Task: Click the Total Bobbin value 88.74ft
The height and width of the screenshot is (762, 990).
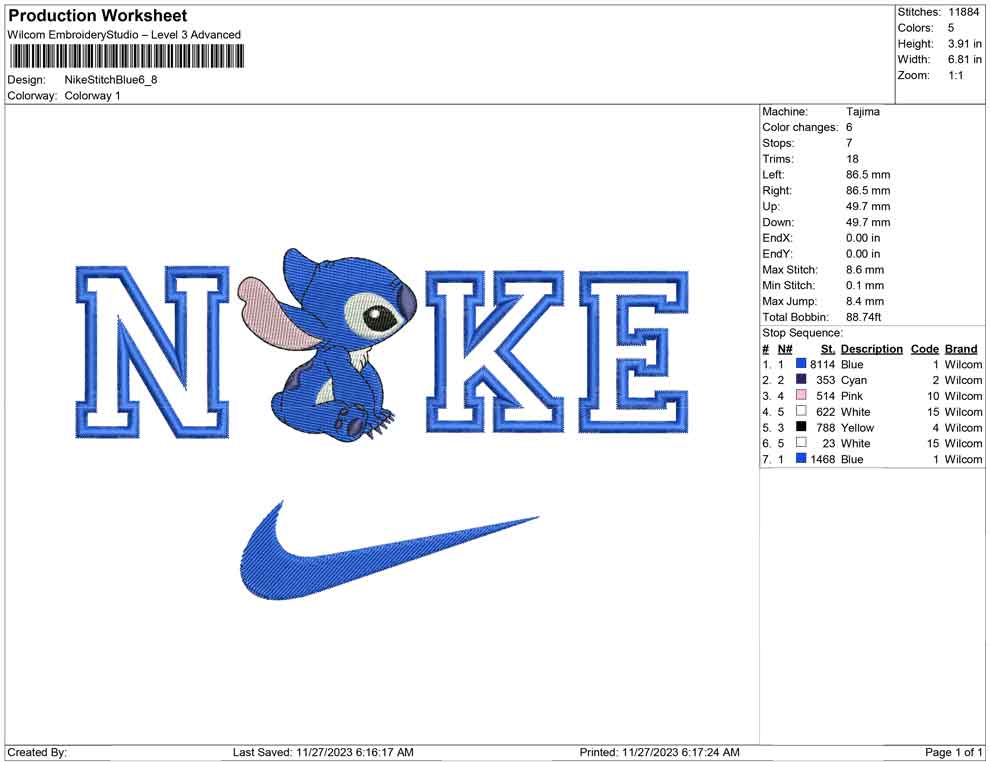Action: [864, 317]
